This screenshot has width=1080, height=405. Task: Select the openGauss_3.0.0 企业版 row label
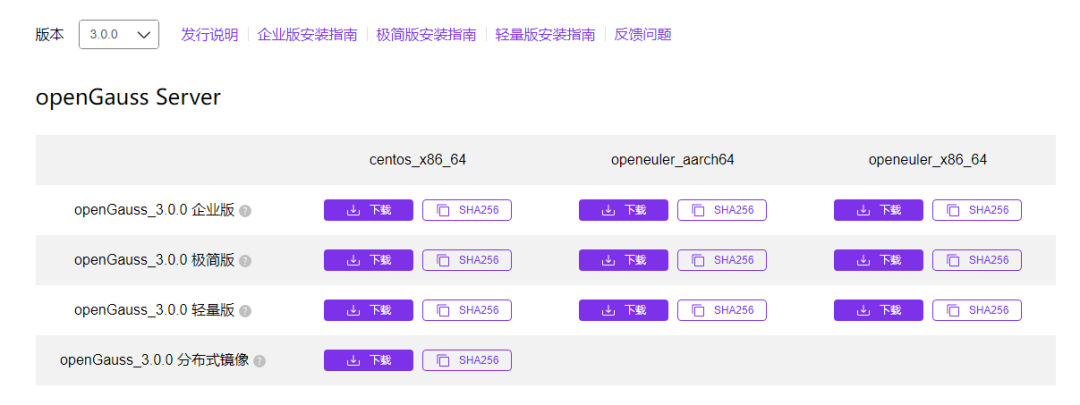tap(154, 210)
